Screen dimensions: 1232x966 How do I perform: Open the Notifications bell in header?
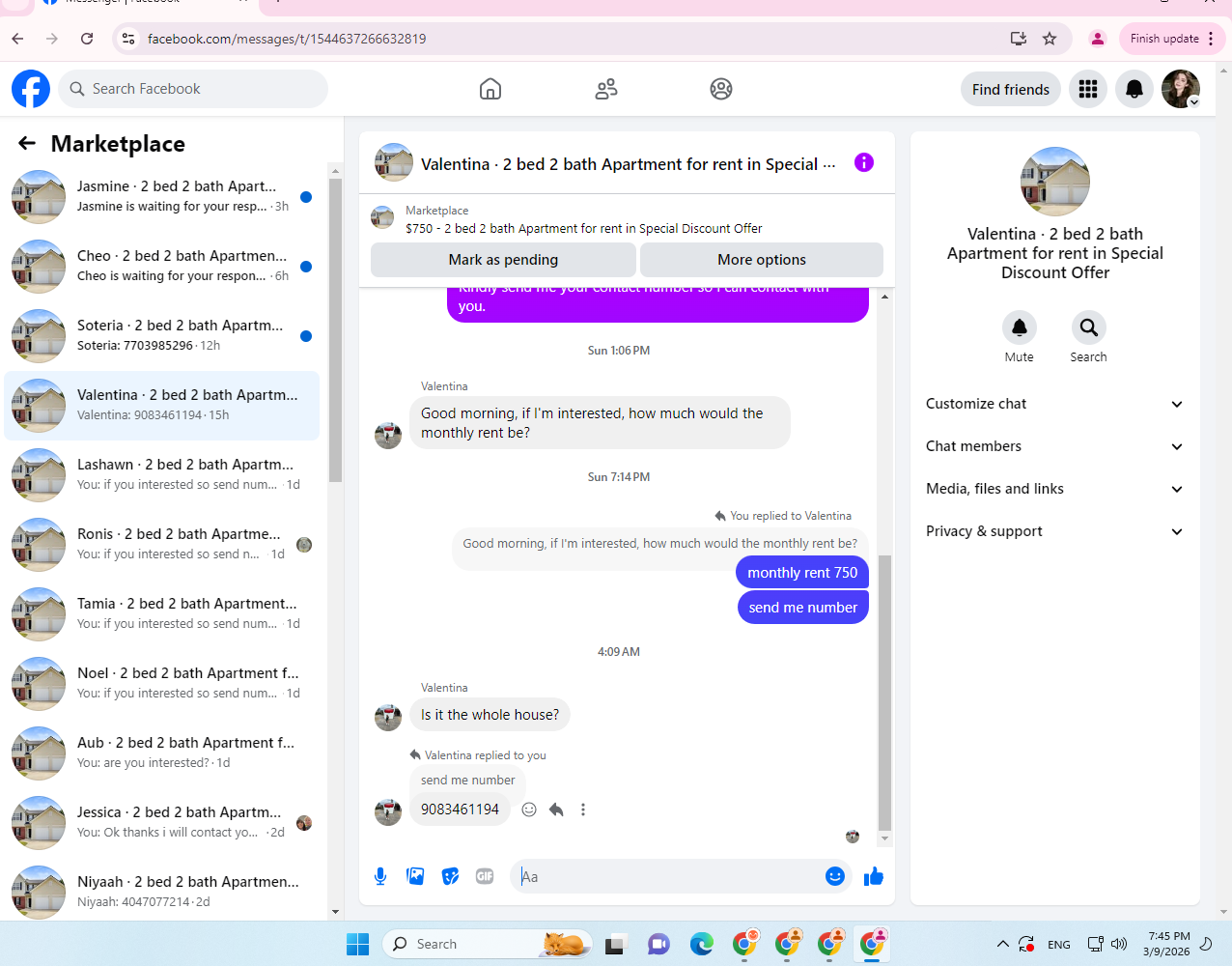point(1134,89)
